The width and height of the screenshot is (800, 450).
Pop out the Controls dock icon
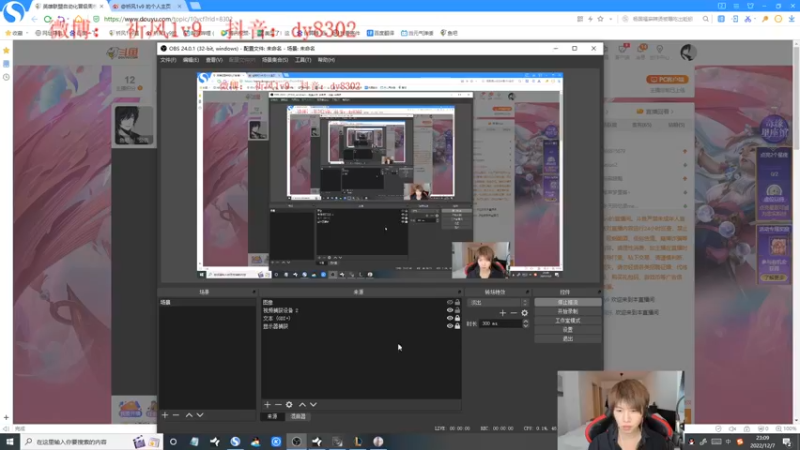tap(599, 292)
